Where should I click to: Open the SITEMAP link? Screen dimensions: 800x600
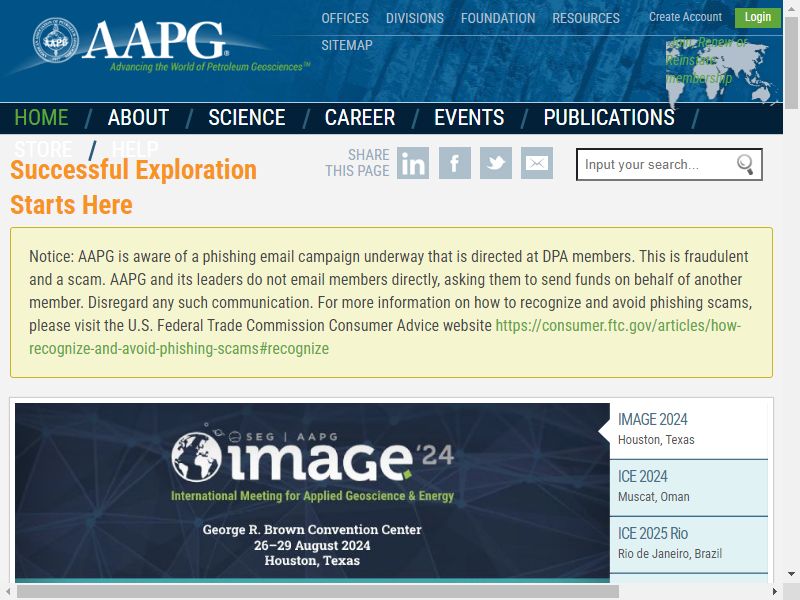[347, 45]
